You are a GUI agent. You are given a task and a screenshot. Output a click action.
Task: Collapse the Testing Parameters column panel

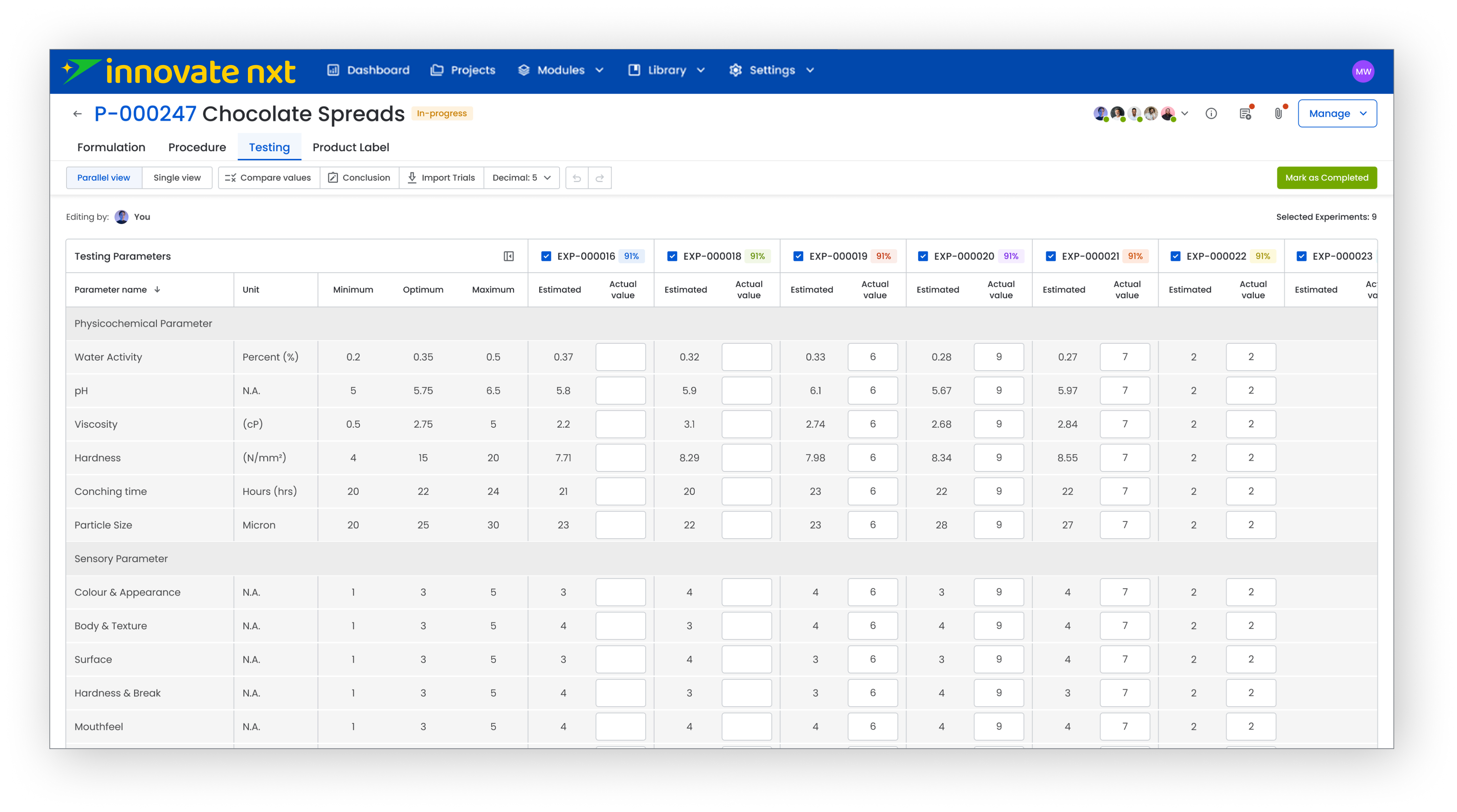pyautogui.click(x=508, y=256)
